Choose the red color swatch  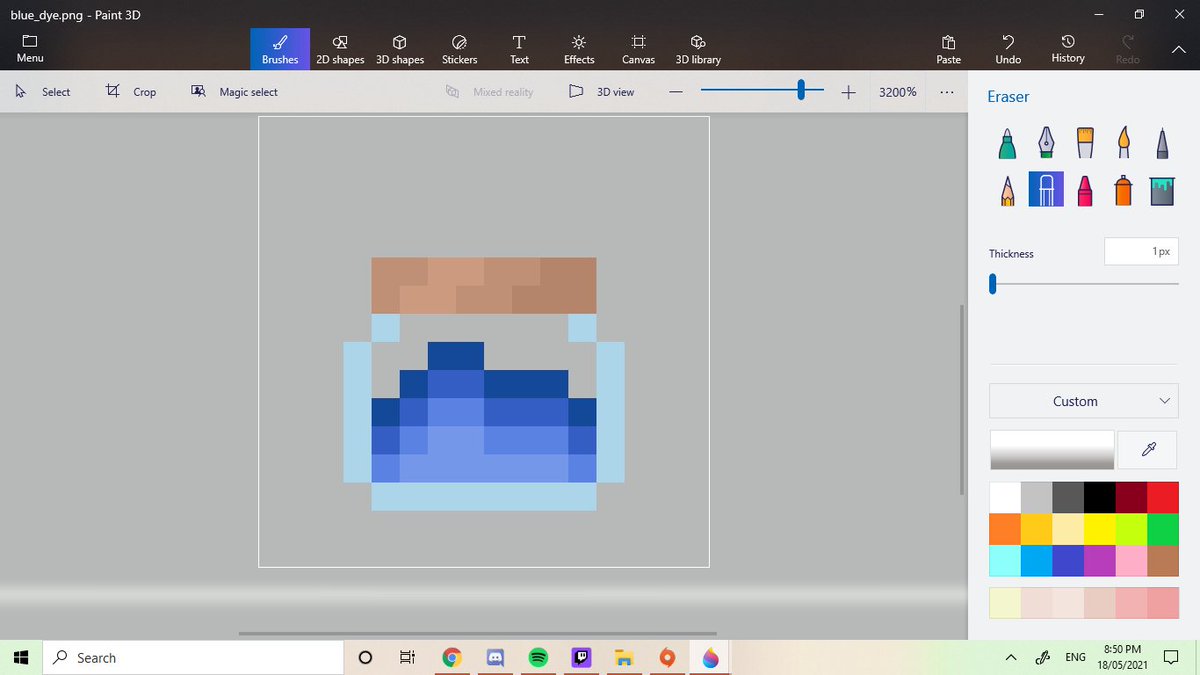coord(1162,498)
